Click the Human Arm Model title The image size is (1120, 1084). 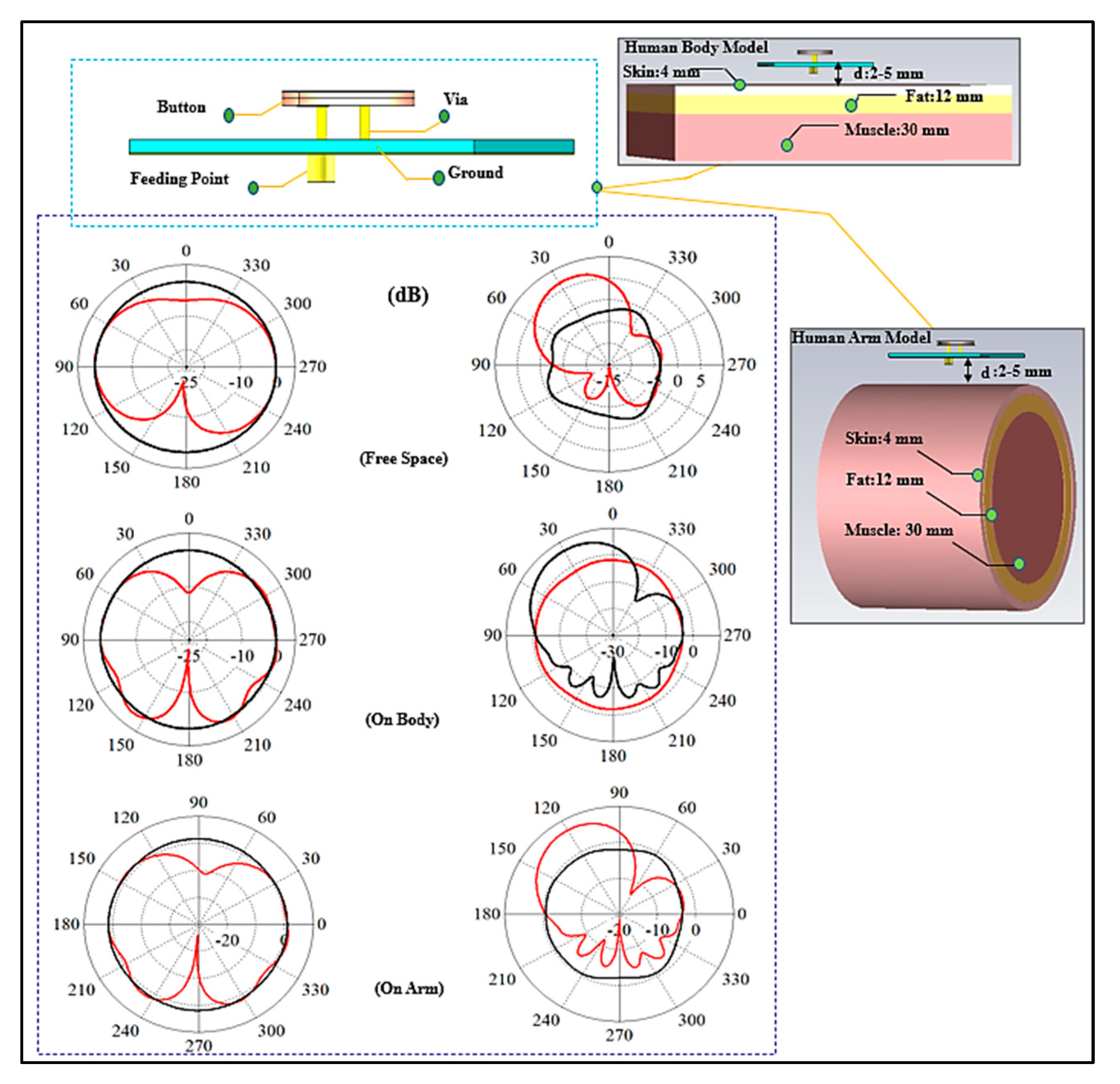[x=861, y=338]
